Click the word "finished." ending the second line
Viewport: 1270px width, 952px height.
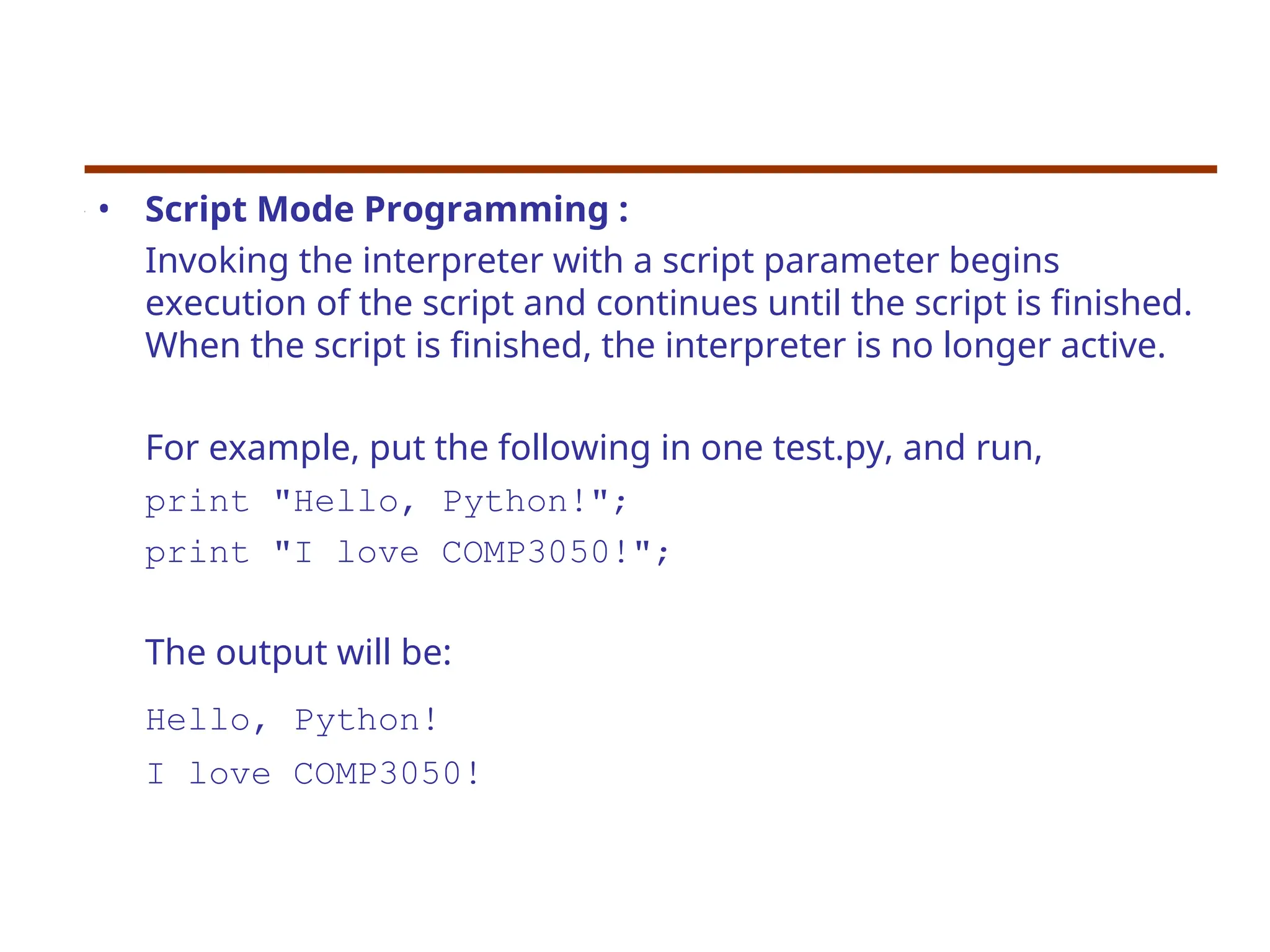click(1121, 303)
